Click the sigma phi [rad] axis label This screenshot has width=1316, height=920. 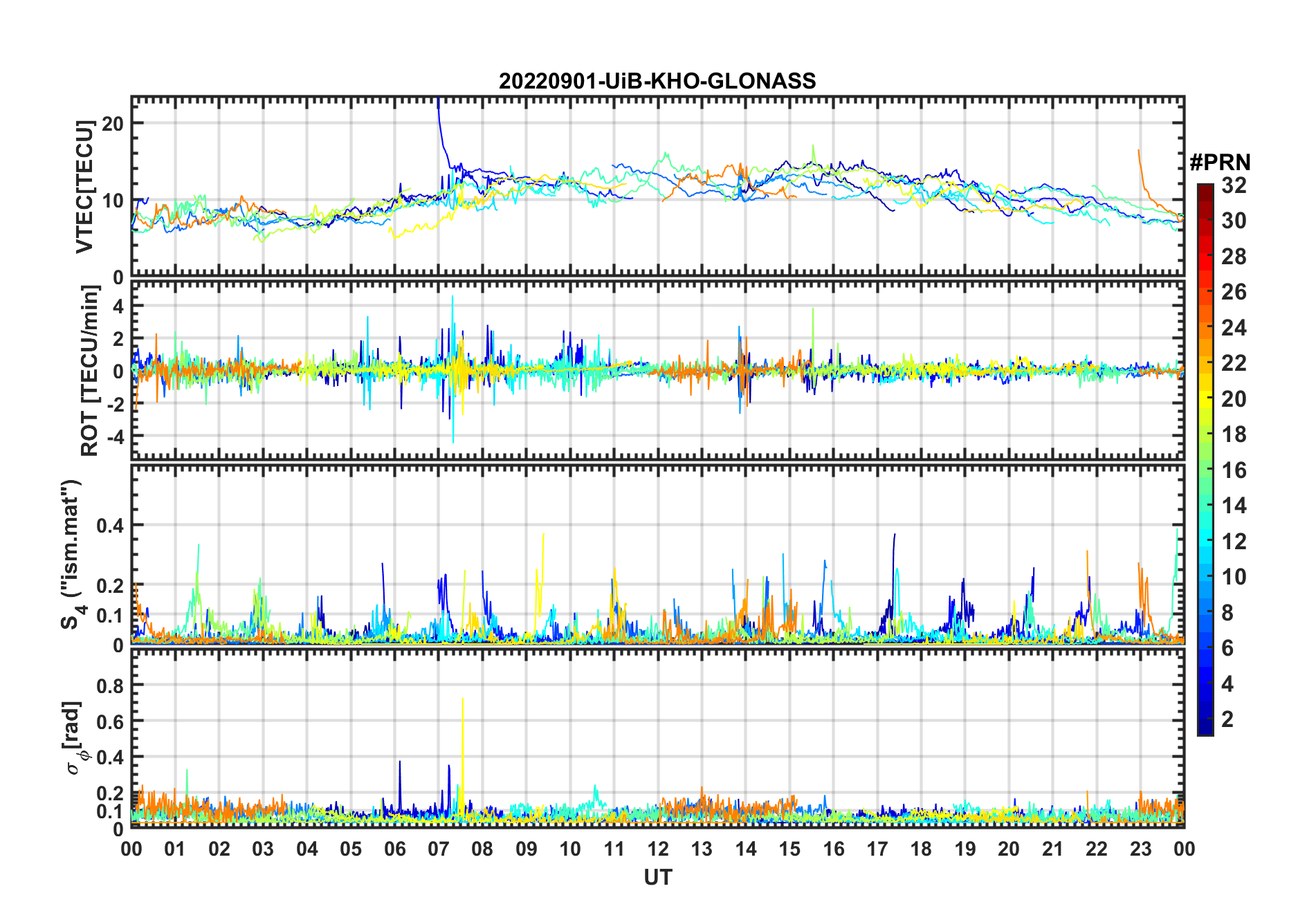pos(75,738)
